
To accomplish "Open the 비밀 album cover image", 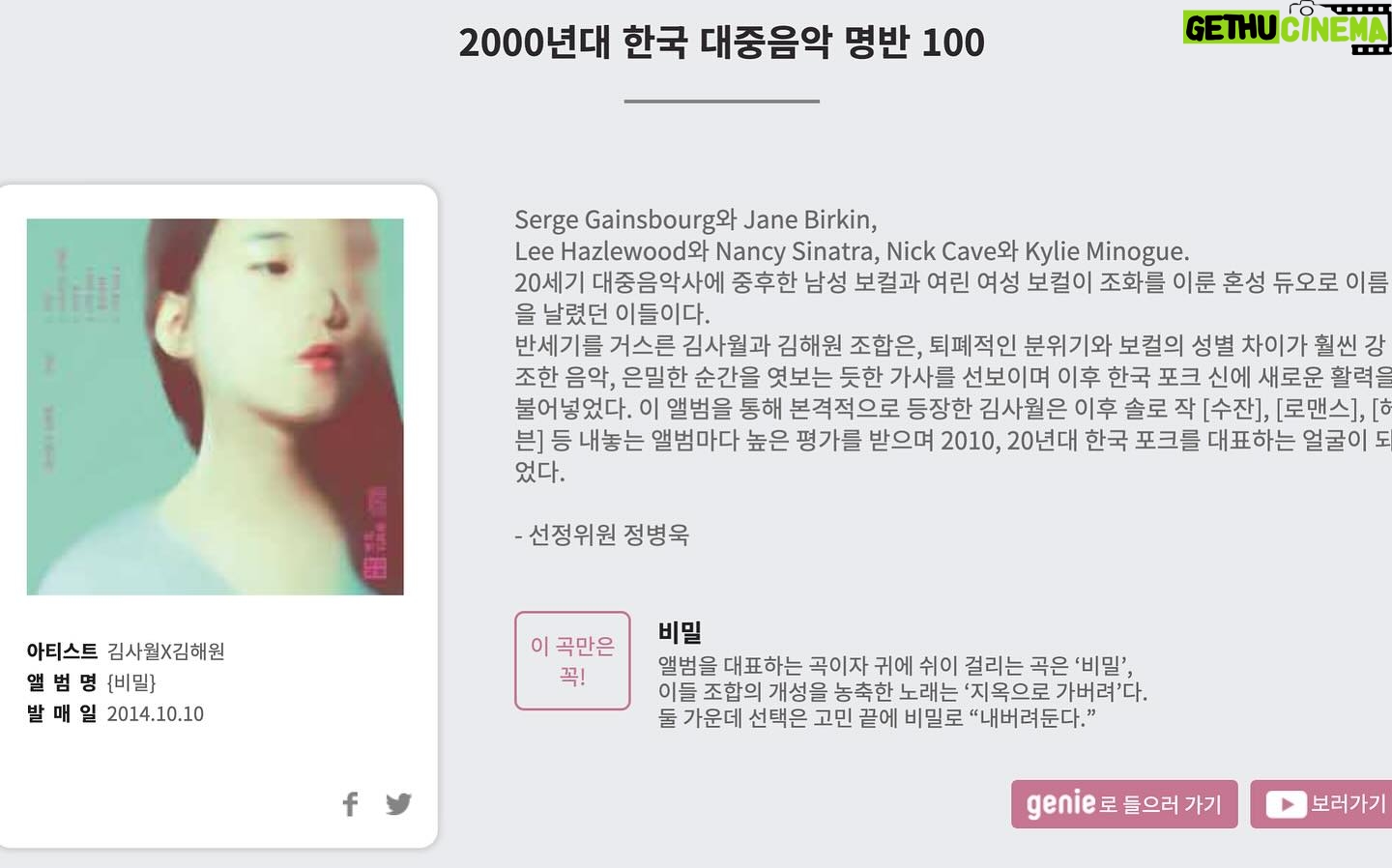I will [215, 407].
